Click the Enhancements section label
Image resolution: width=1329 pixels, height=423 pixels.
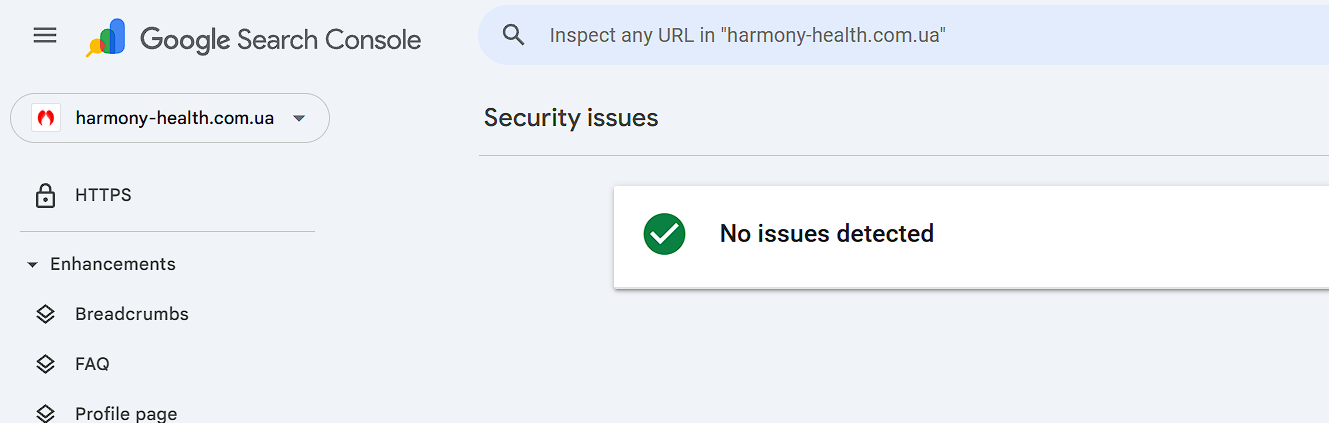113,264
